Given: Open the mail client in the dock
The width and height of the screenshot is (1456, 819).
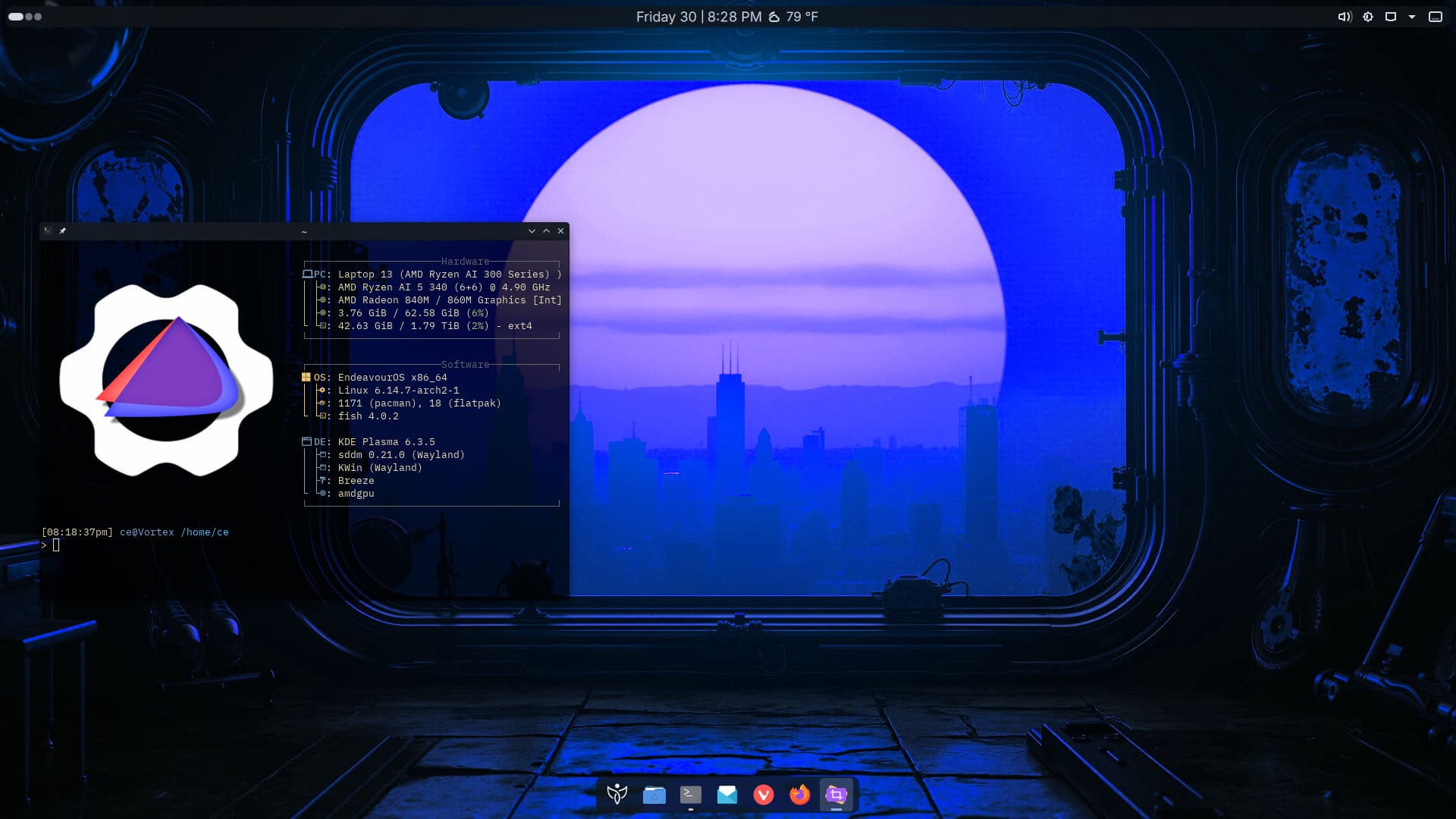Looking at the screenshot, I should click(x=726, y=794).
